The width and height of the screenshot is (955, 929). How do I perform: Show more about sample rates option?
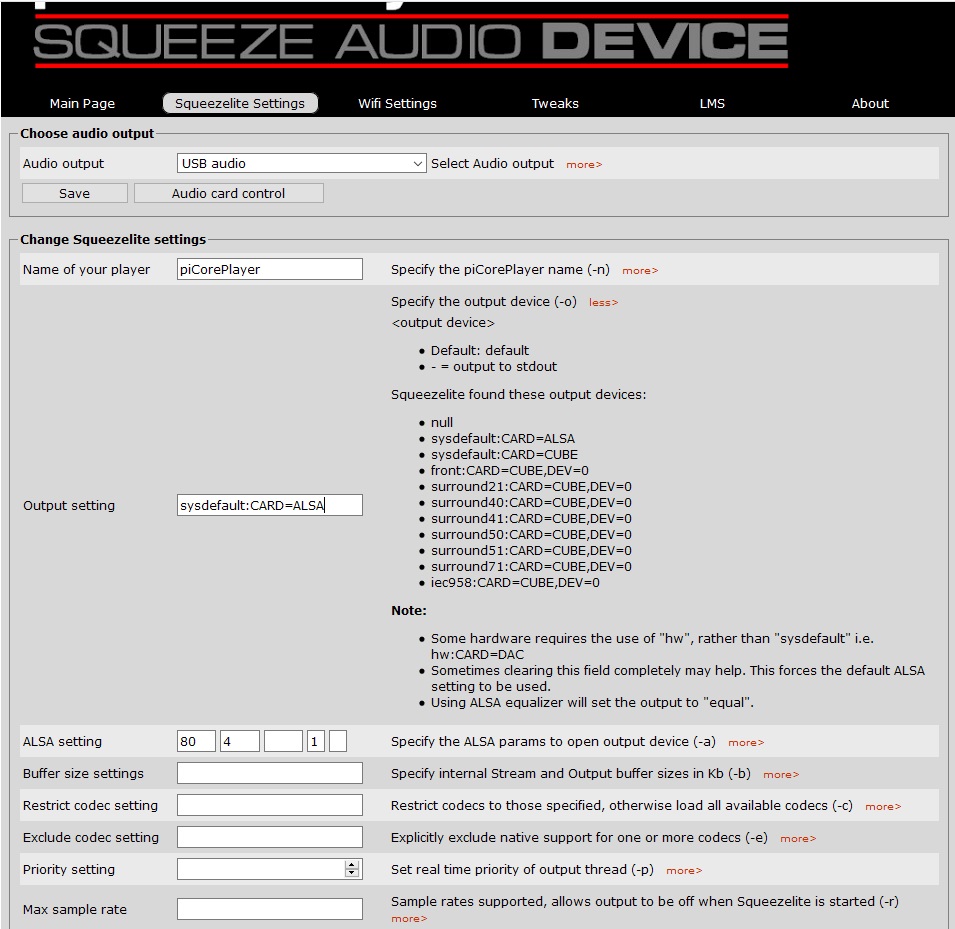(409, 919)
